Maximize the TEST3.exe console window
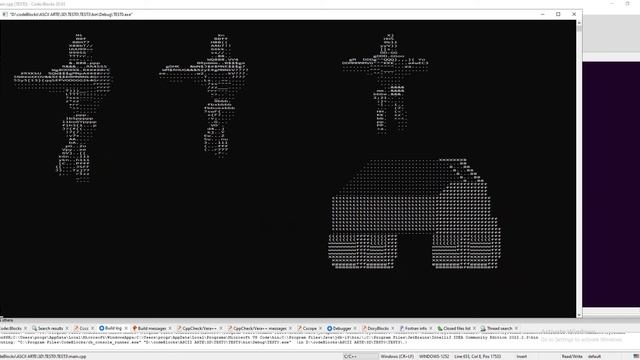This screenshot has width=640, height=360. coord(558,14)
